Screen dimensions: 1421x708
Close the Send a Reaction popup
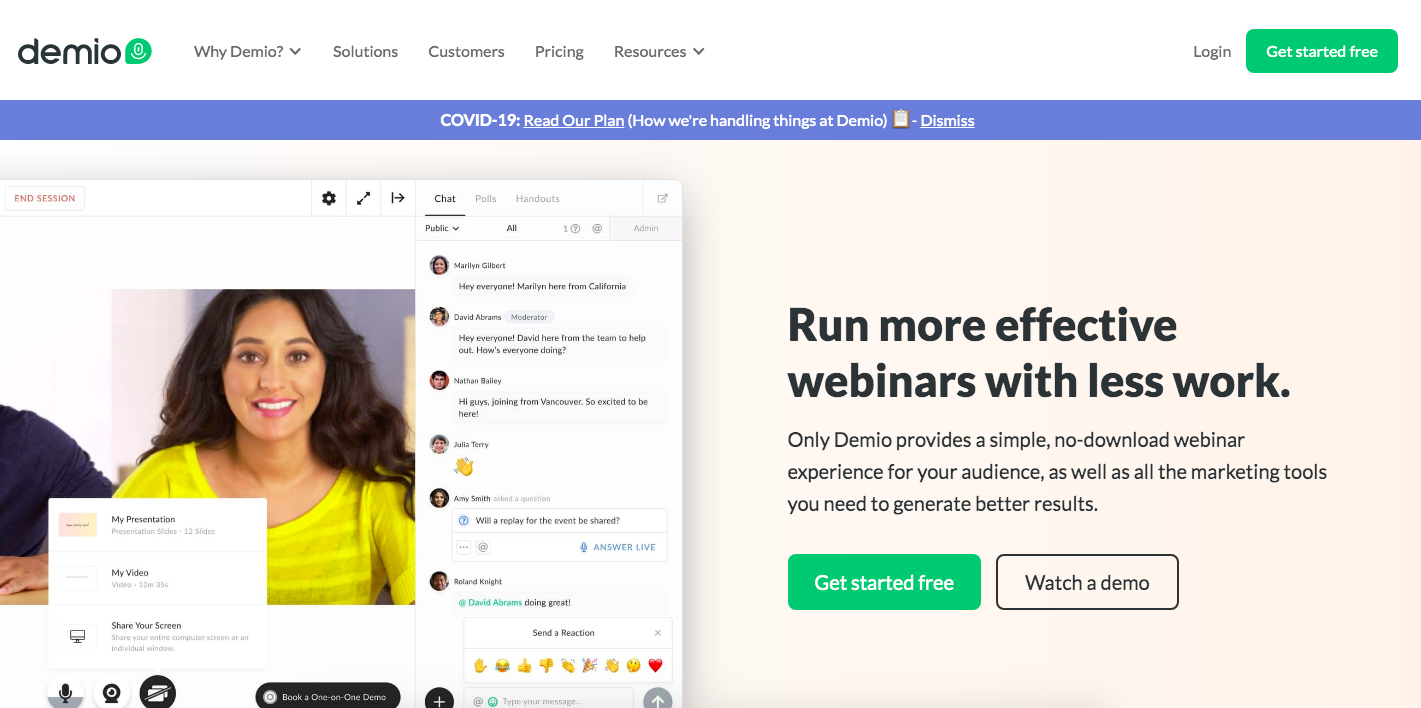657,633
